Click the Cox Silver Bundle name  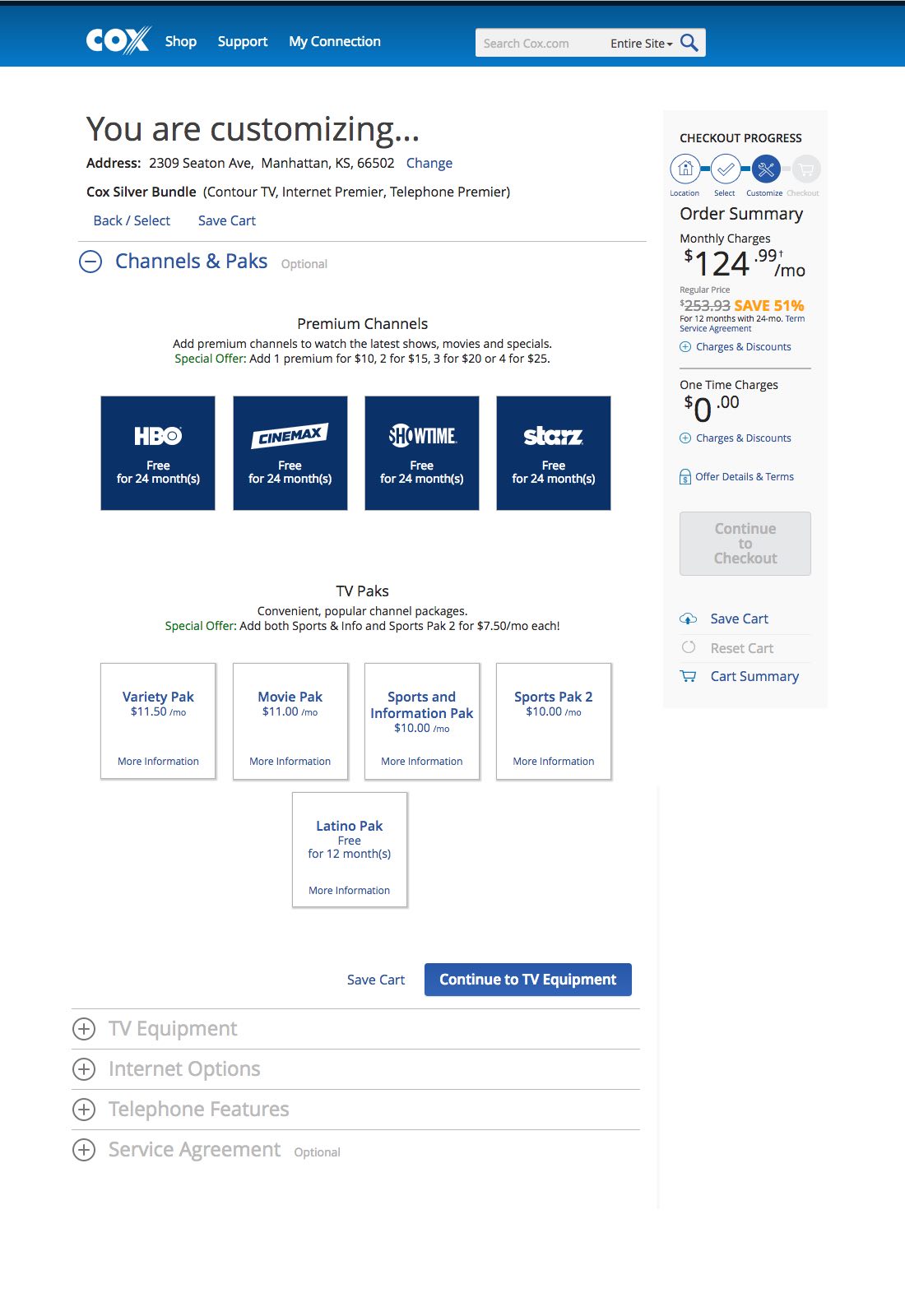pyautogui.click(x=142, y=192)
